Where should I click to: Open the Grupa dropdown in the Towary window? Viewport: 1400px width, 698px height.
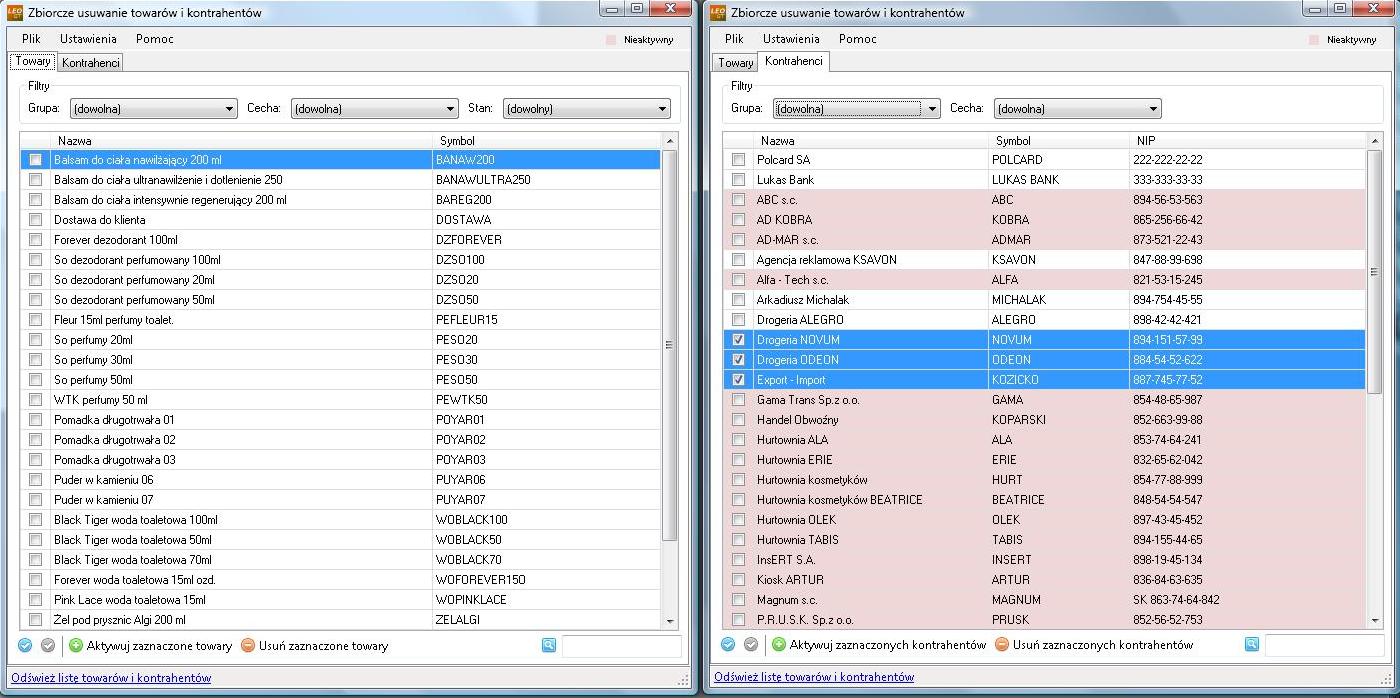tap(153, 109)
